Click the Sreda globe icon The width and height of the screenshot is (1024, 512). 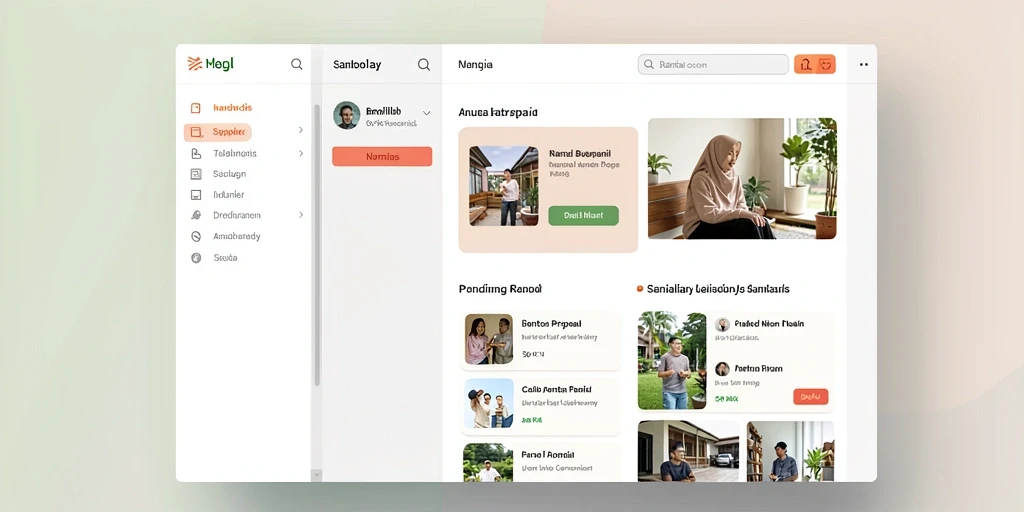click(x=196, y=258)
